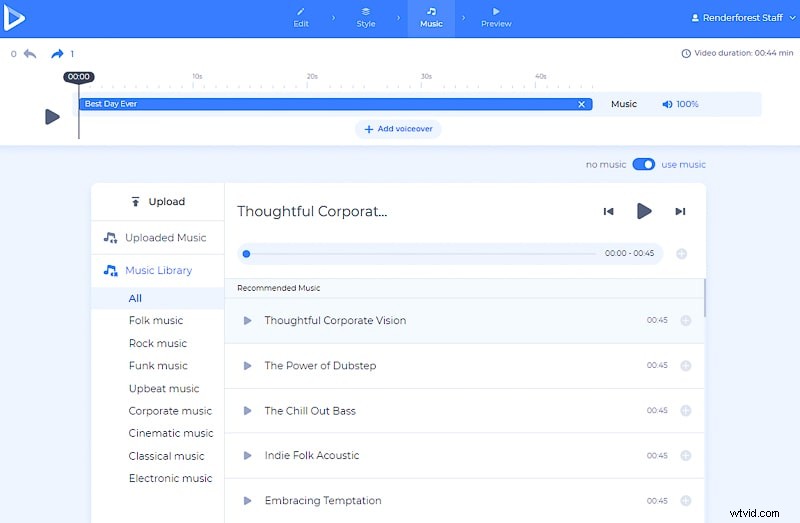Preview The Power of Dubstep track
Image resolution: width=800 pixels, height=523 pixels.
[248, 366]
